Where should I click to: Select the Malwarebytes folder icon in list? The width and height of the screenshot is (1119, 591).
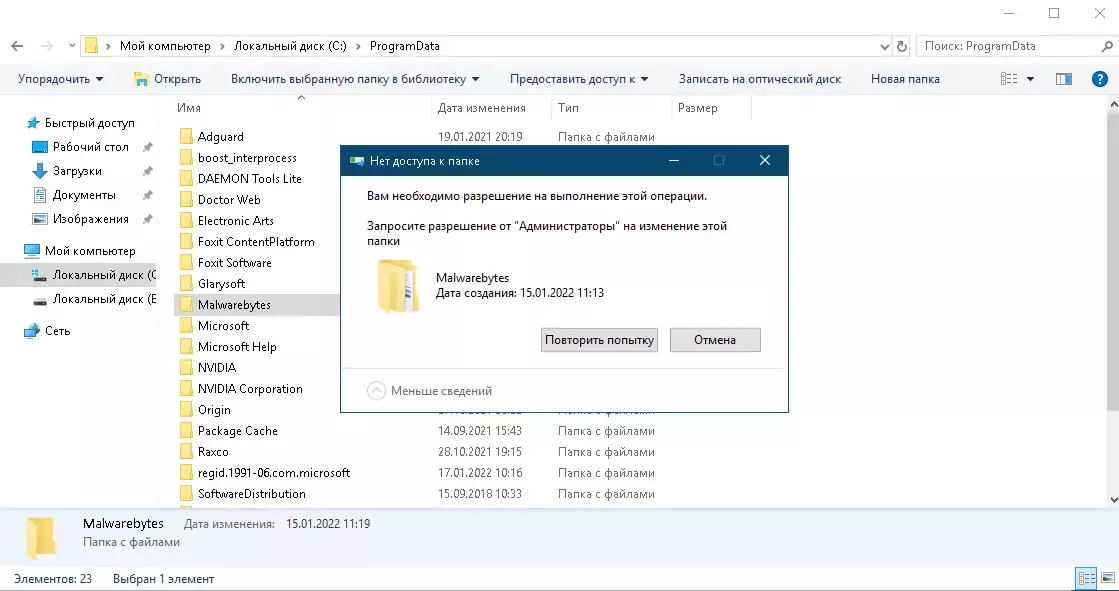click(x=186, y=305)
